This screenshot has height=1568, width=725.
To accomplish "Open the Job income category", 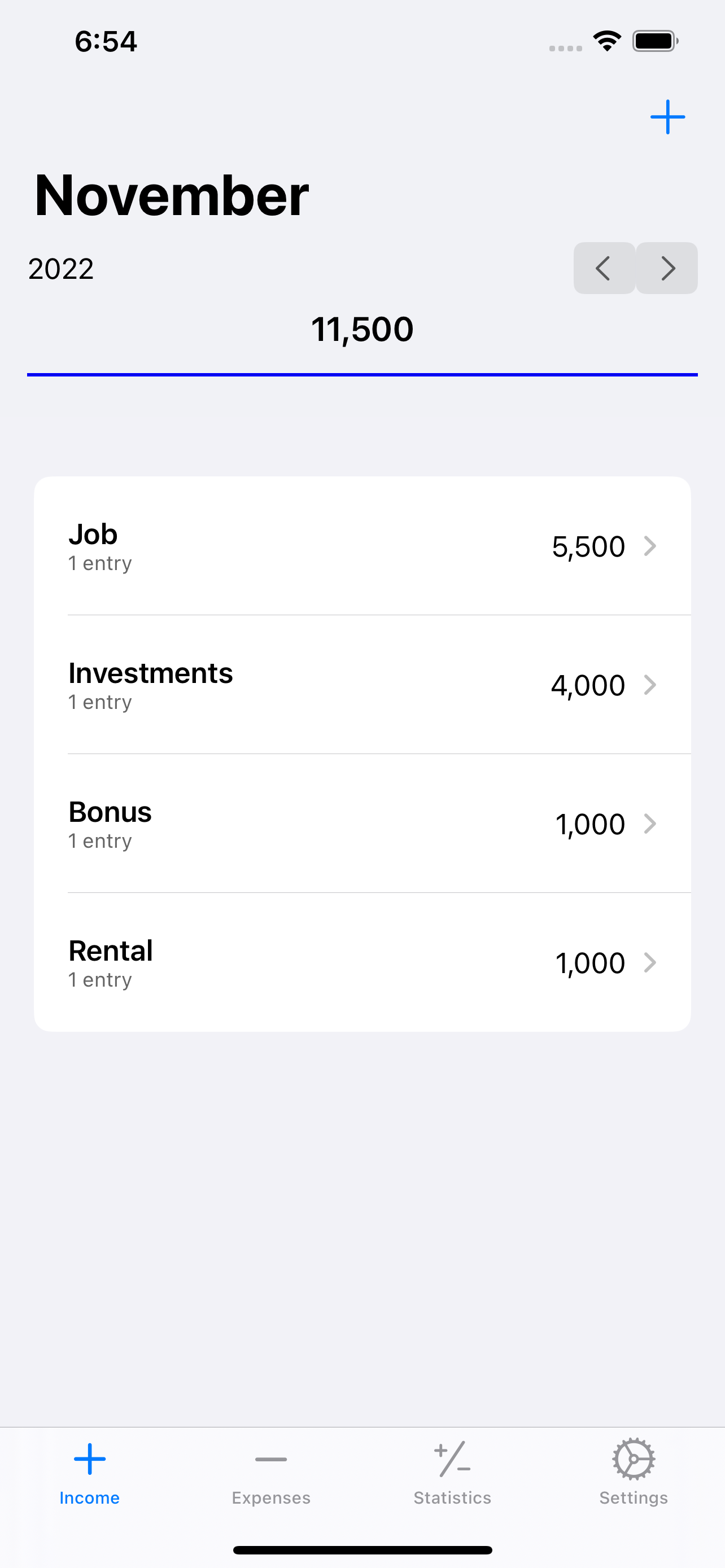I will coord(362,546).
